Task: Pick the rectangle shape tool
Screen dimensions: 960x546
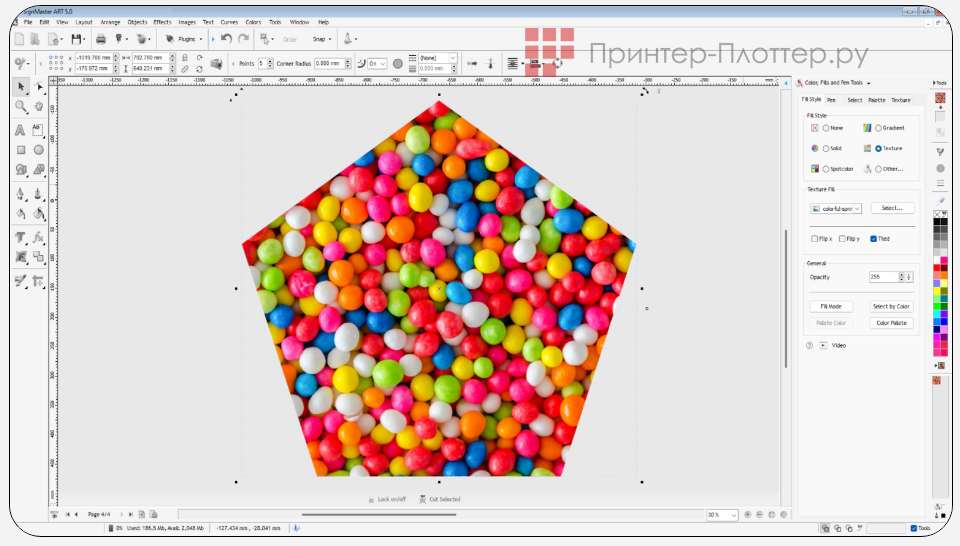Action: click(20, 150)
